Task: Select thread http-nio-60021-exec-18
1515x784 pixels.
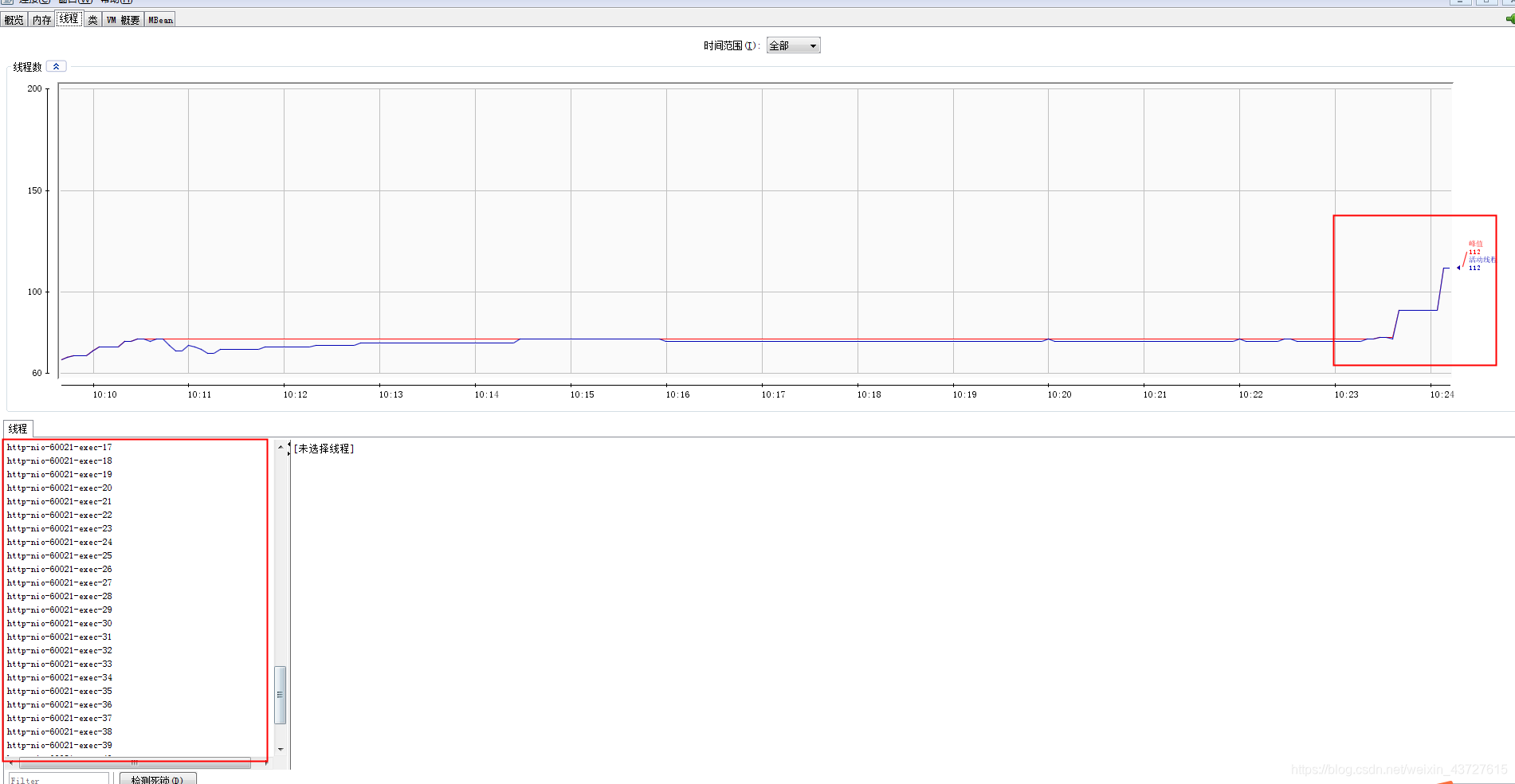Action: pyautogui.click(x=60, y=461)
